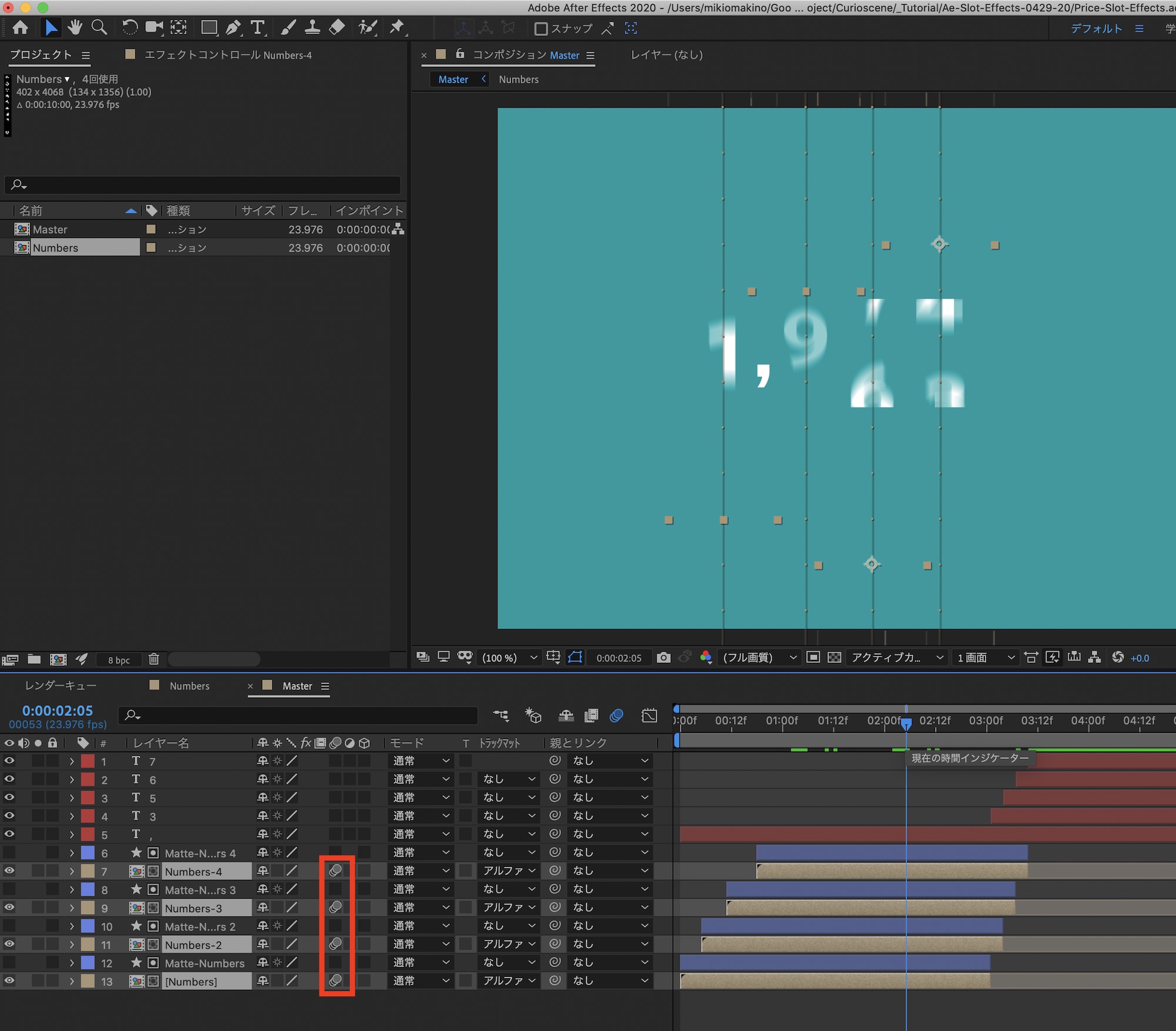Expand the Matte-Numbers layer properties
1176x1031 pixels.
coord(72,963)
